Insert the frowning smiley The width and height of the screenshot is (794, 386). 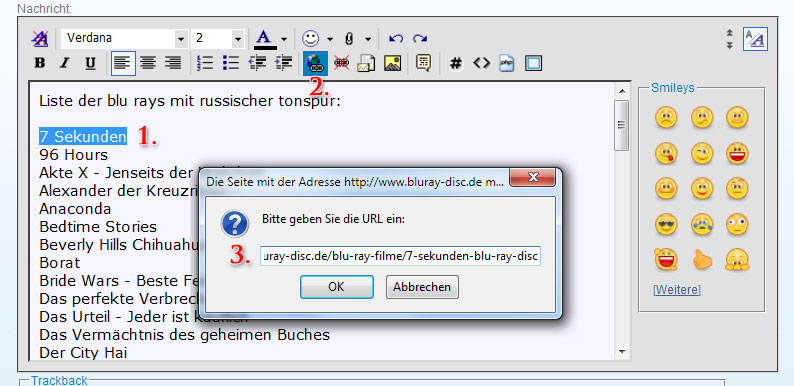[666, 118]
